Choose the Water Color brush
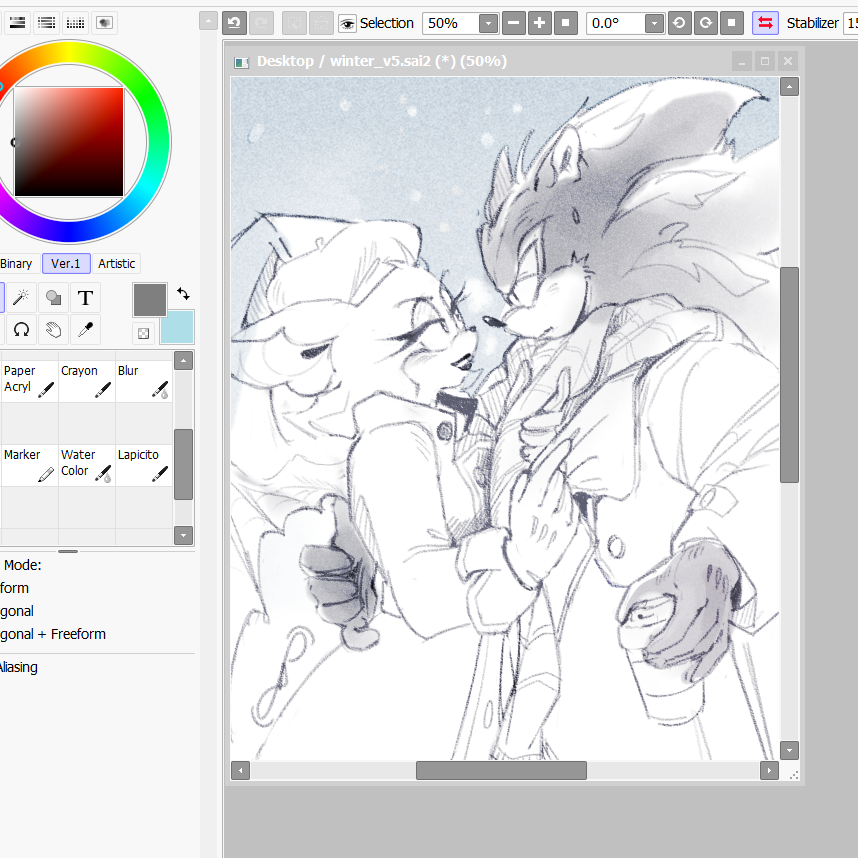Viewport: 858px width, 858px height. [x=86, y=466]
